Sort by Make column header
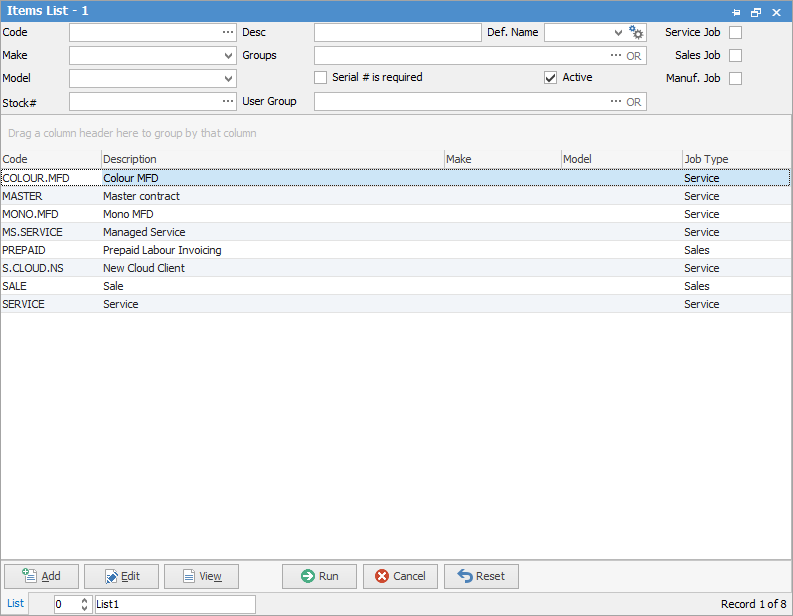The height and width of the screenshot is (616, 793). point(503,159)
